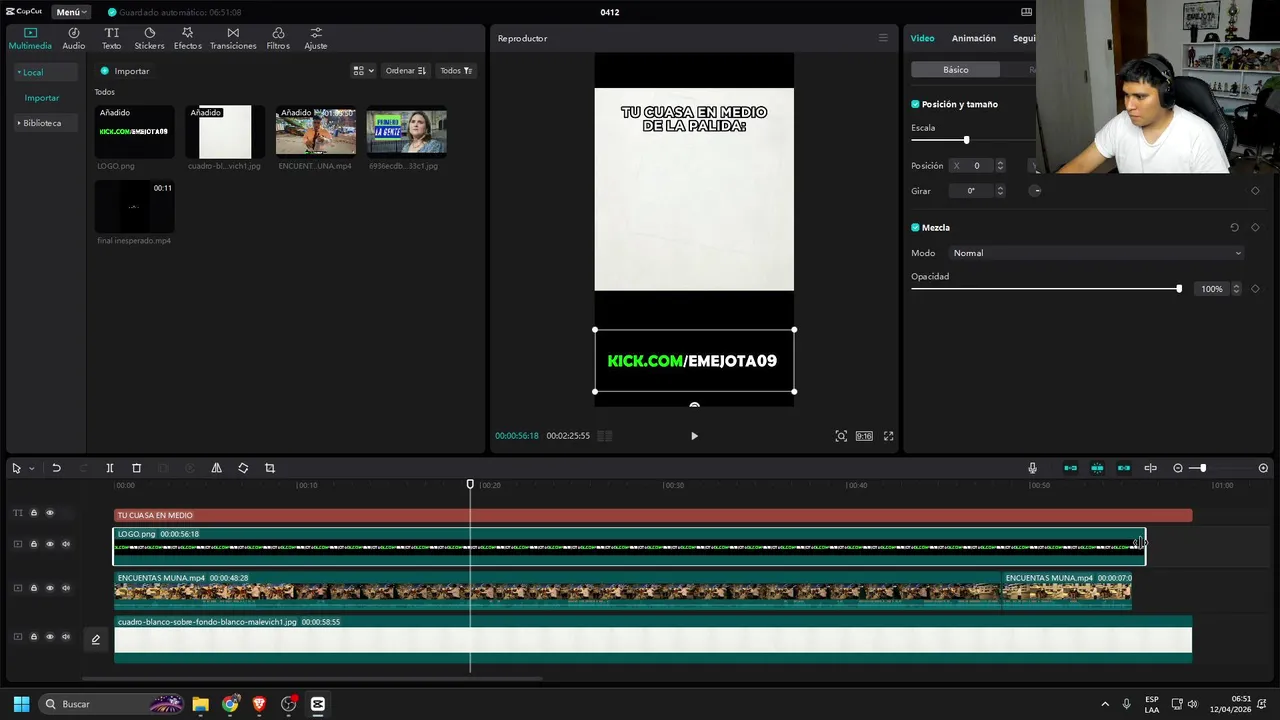The image size is (1280, 720).
Task: Select the LOGO.png media thumbnail
Action: pyautogui.click(x=134, y=132)
